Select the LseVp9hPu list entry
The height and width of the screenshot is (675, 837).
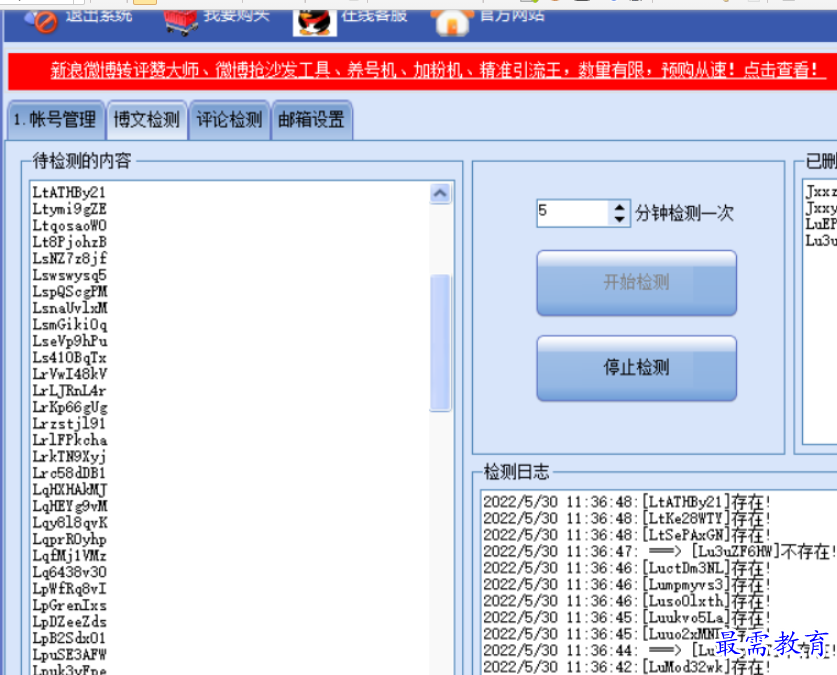pyautogui.click(x=70, y=342)
